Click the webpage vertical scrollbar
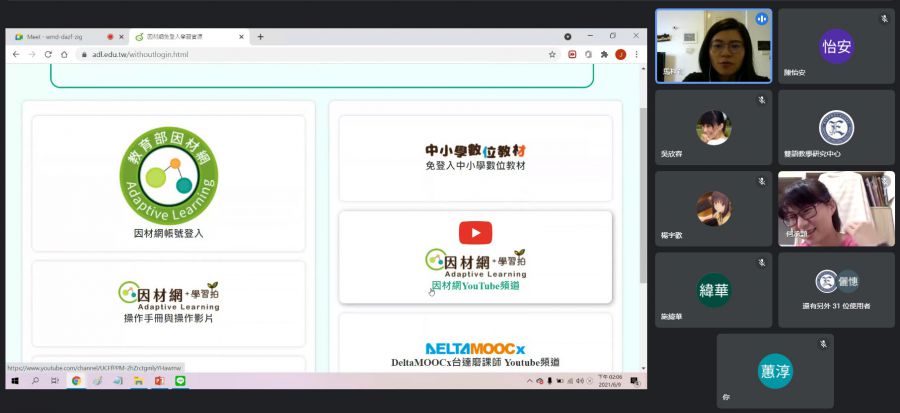900x413 pixels. [641, 200]
